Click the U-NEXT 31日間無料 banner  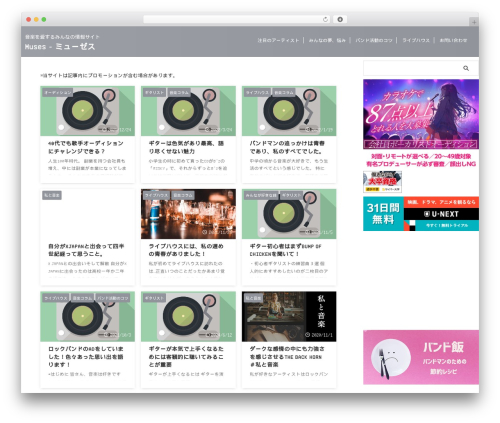421,214
